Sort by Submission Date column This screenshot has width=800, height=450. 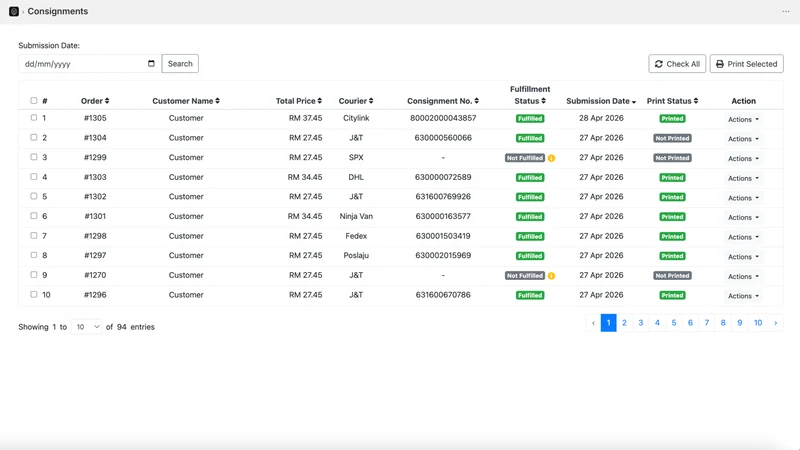pyautogui.click(x=601, y=101)
